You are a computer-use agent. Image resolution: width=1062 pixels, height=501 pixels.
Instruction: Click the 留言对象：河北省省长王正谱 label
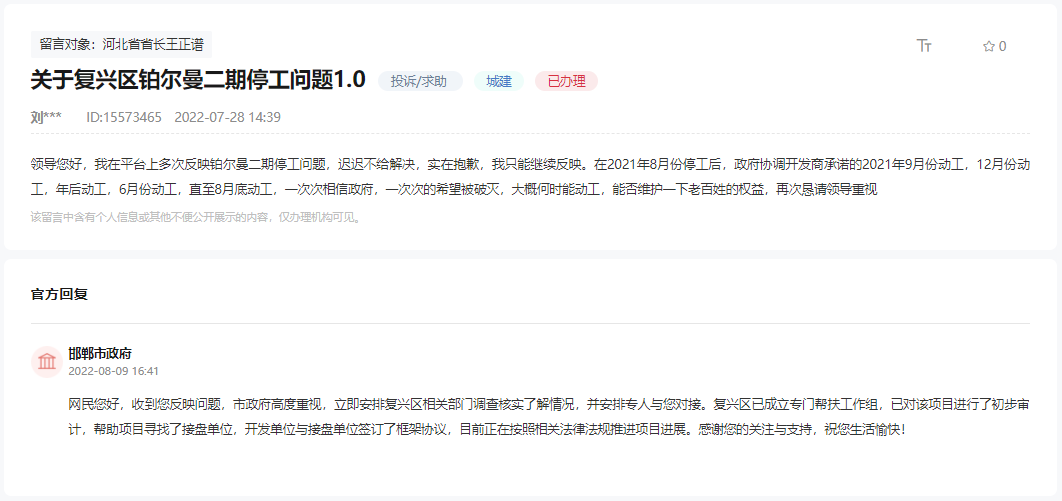(122, 45)
